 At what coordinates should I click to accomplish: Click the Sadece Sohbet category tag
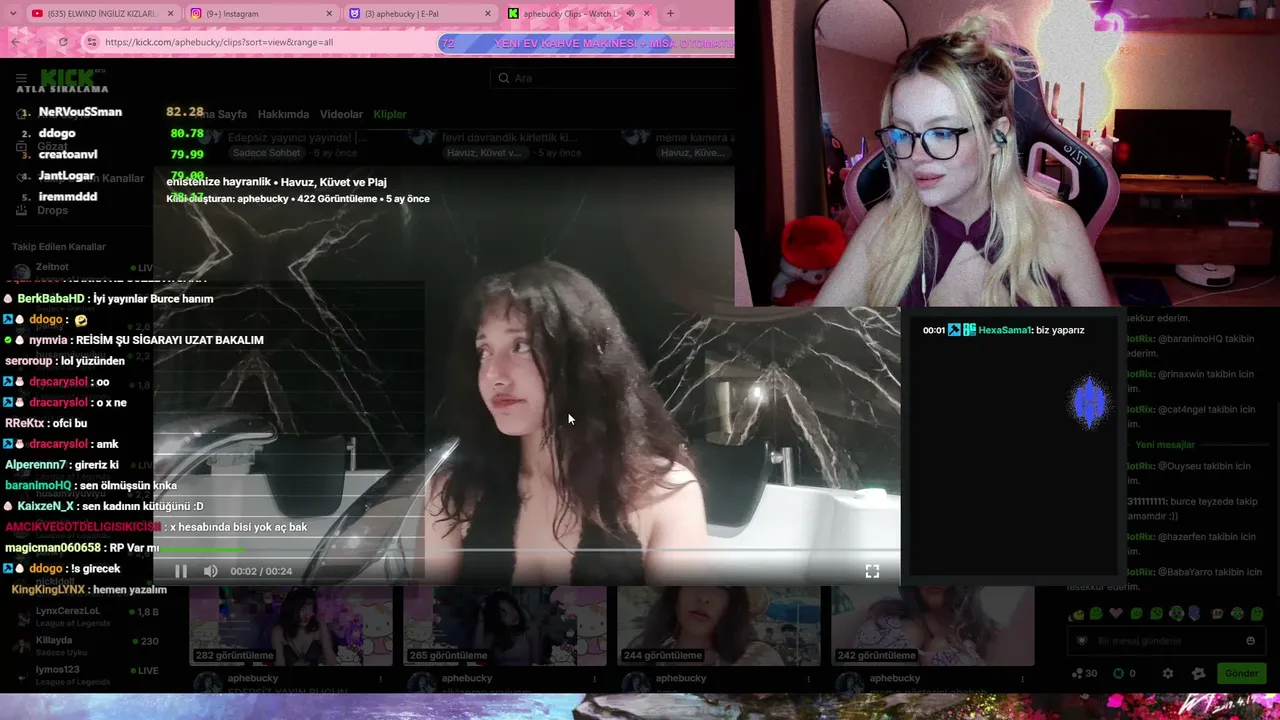267,153
